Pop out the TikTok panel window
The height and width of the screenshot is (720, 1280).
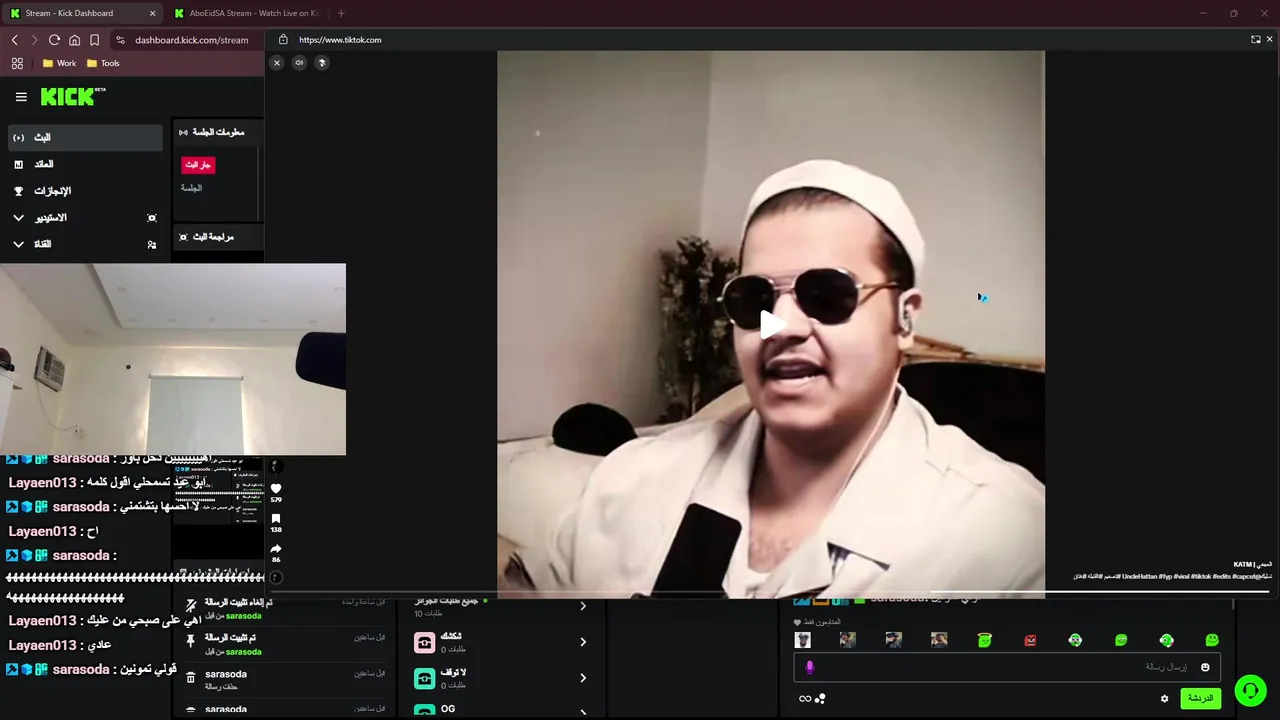(1255, 40)
